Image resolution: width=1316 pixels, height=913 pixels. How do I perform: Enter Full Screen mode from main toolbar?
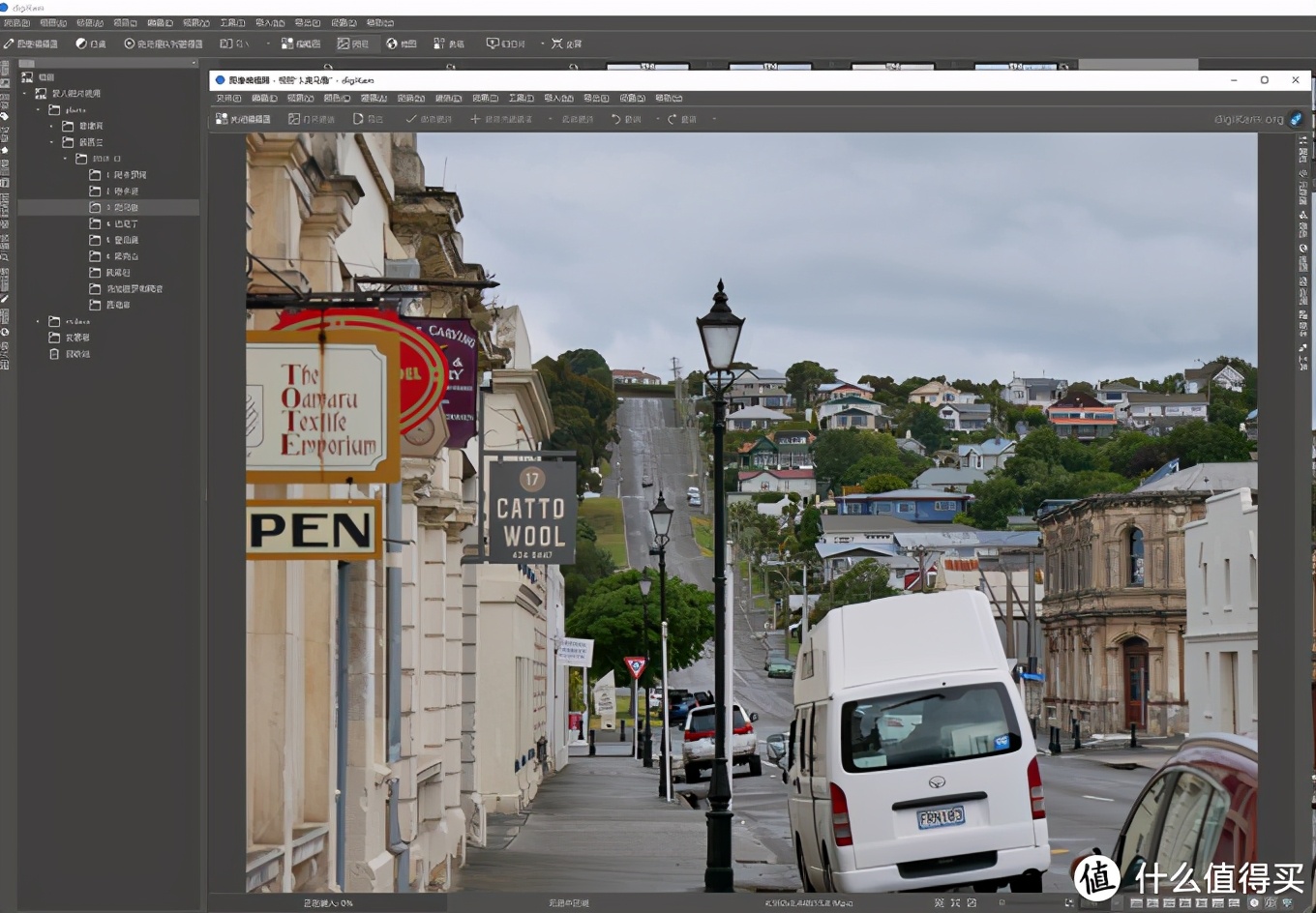(x=566, y=44)
